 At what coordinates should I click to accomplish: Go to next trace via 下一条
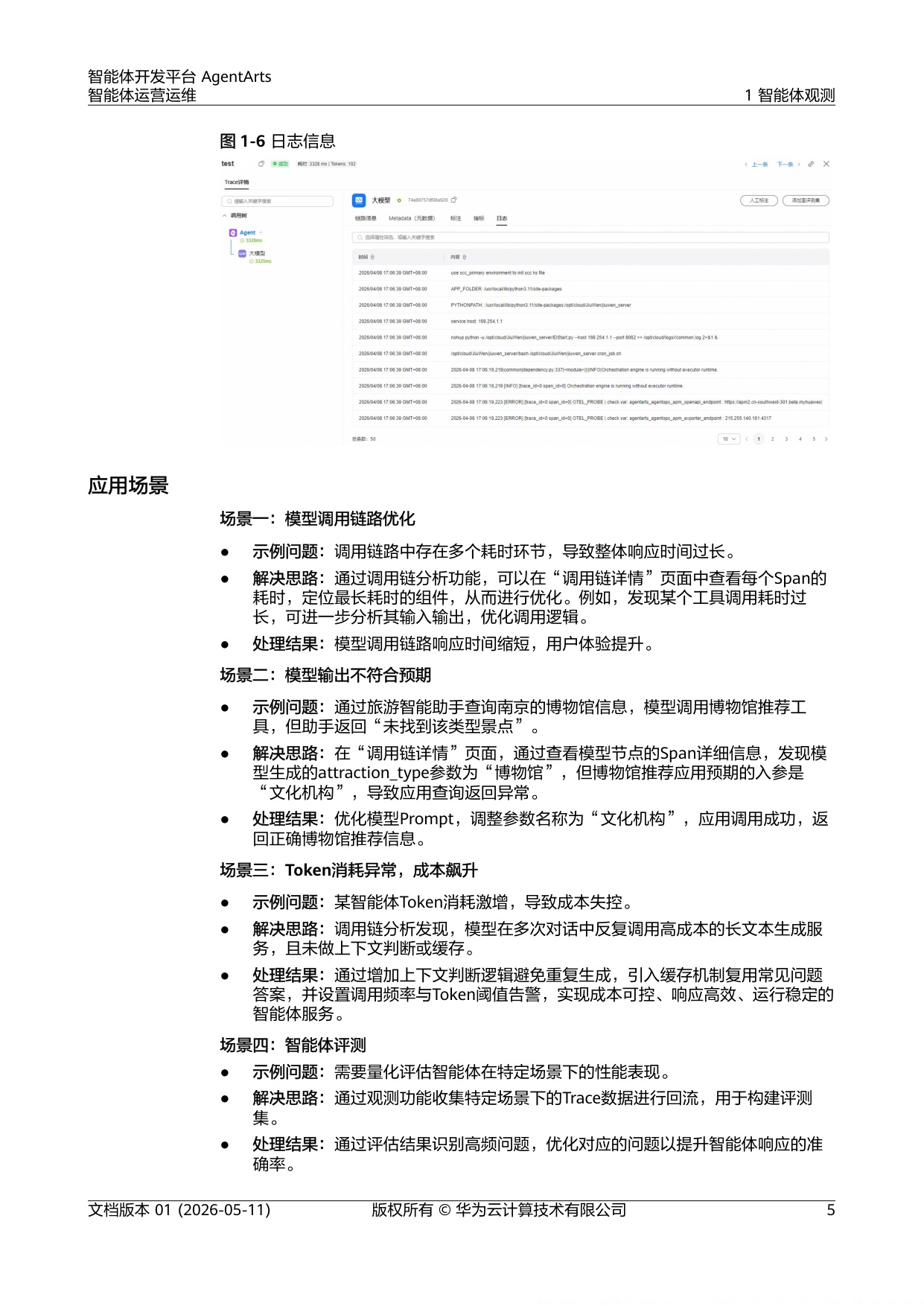pyautogui.click(x=788, y=165)
